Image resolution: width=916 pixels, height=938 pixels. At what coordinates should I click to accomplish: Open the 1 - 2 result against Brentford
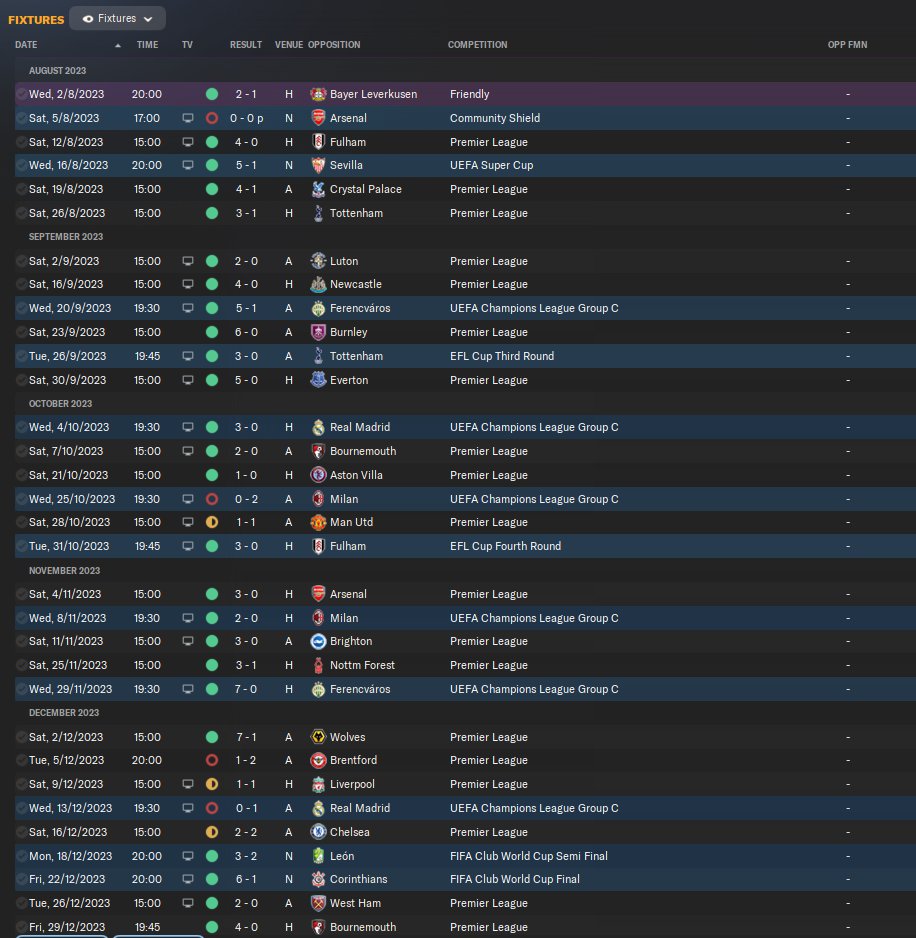click(x=246, y=760)
